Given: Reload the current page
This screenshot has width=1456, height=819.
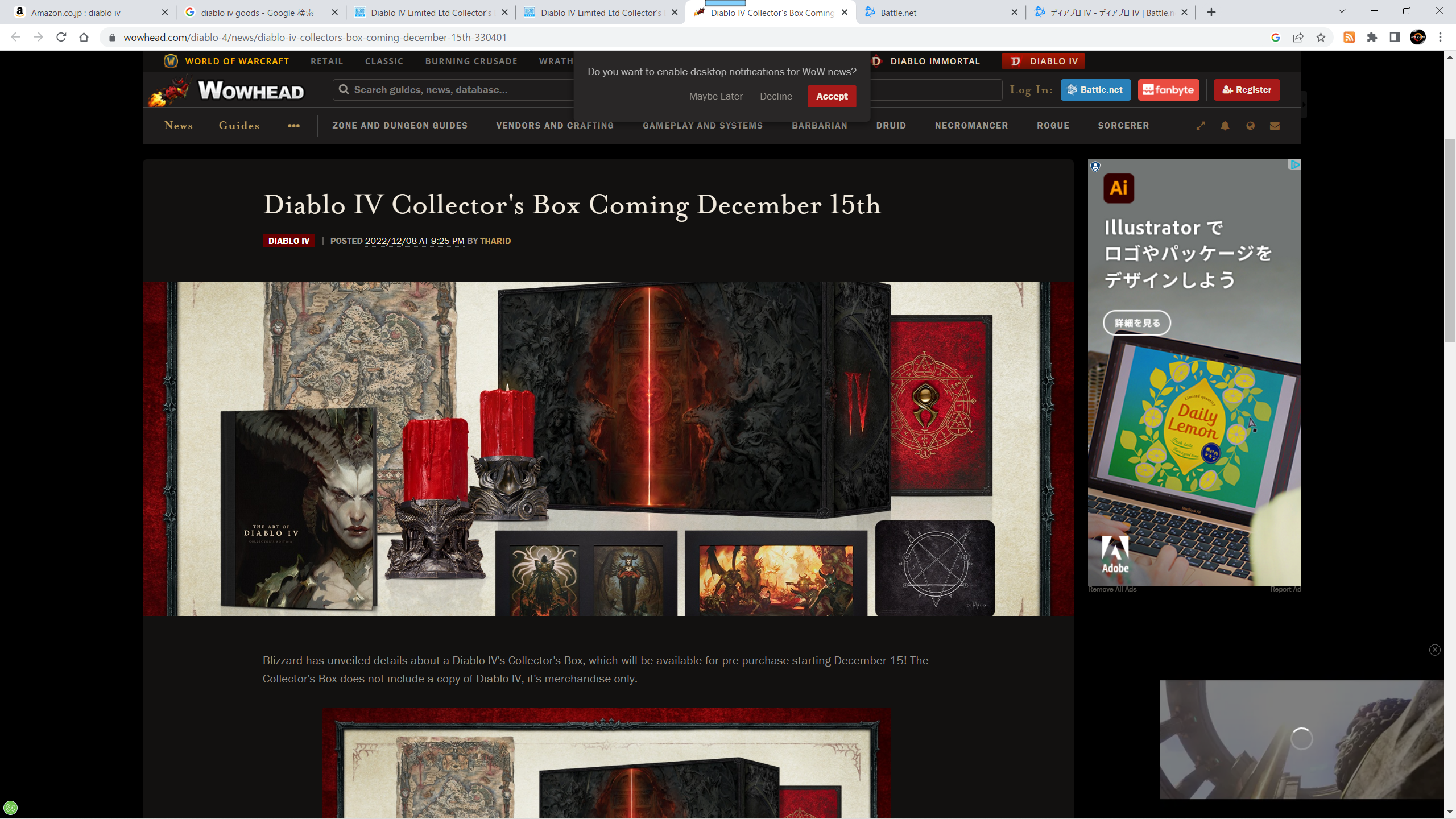Looking at the screenshot, I should click(61, 38).
